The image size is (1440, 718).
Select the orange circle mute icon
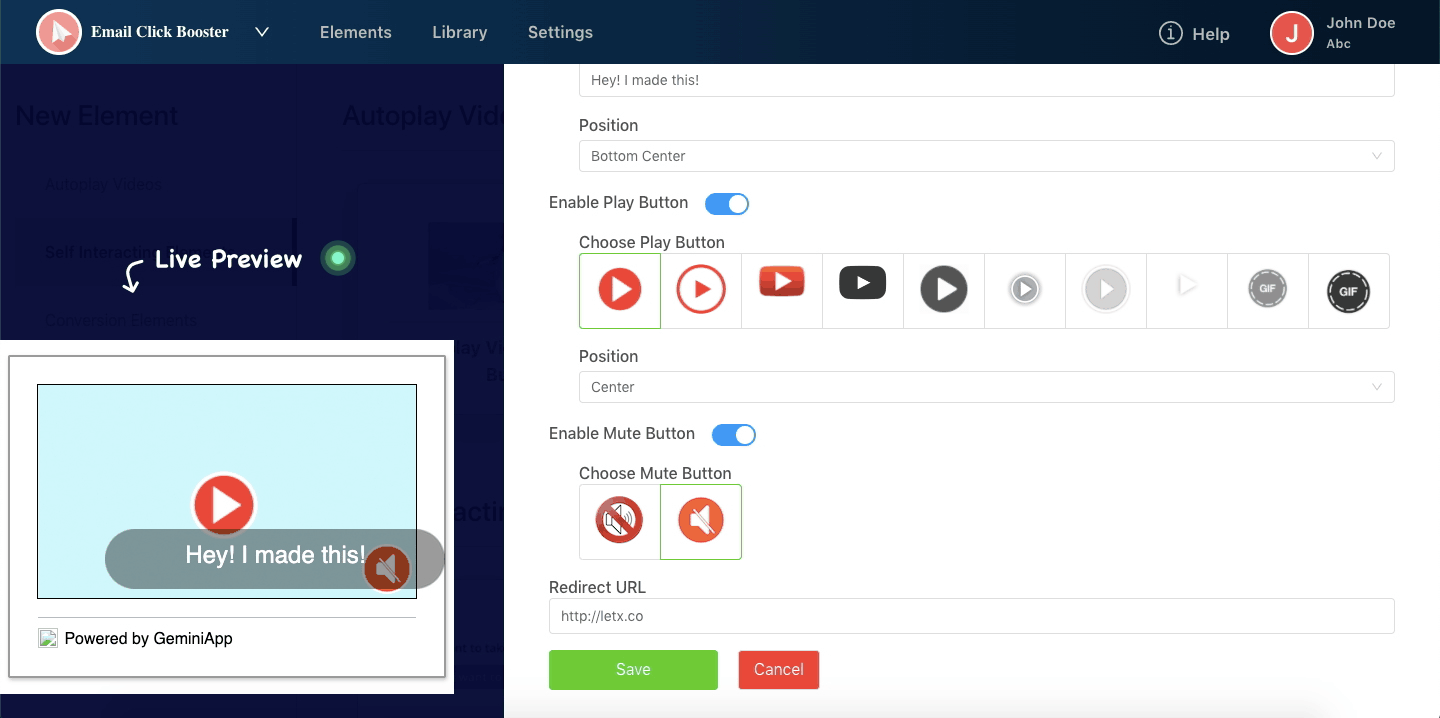[701, 521]
